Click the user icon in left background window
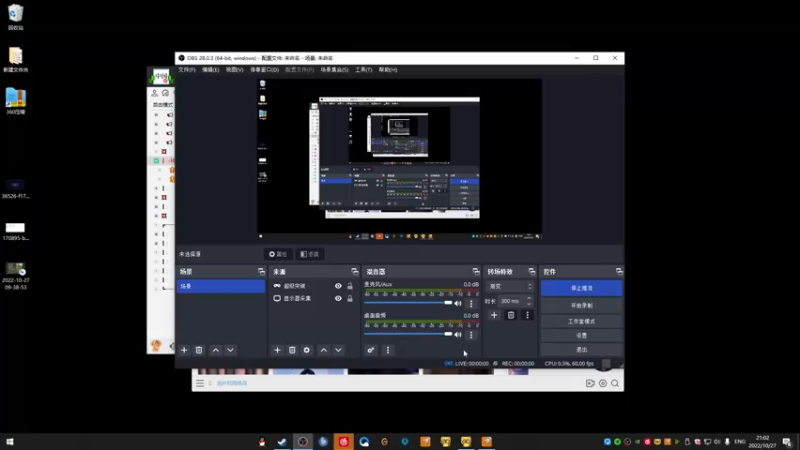 pyautogui.click(x=155, y=93)
